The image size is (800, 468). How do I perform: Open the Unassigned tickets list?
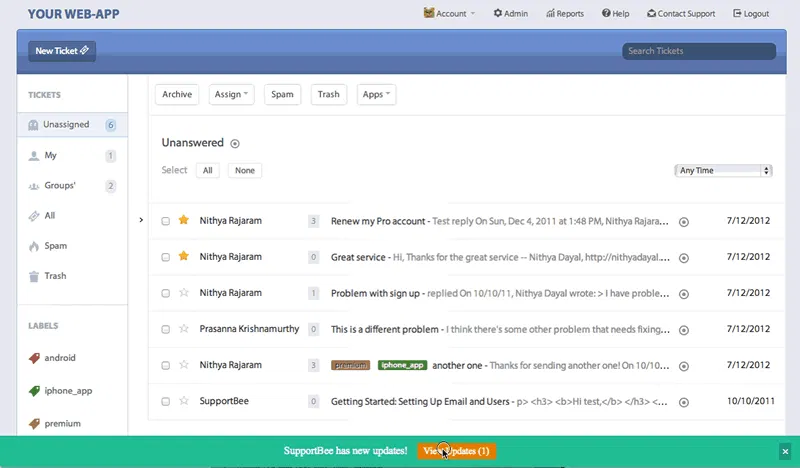(x=72, y=125)
